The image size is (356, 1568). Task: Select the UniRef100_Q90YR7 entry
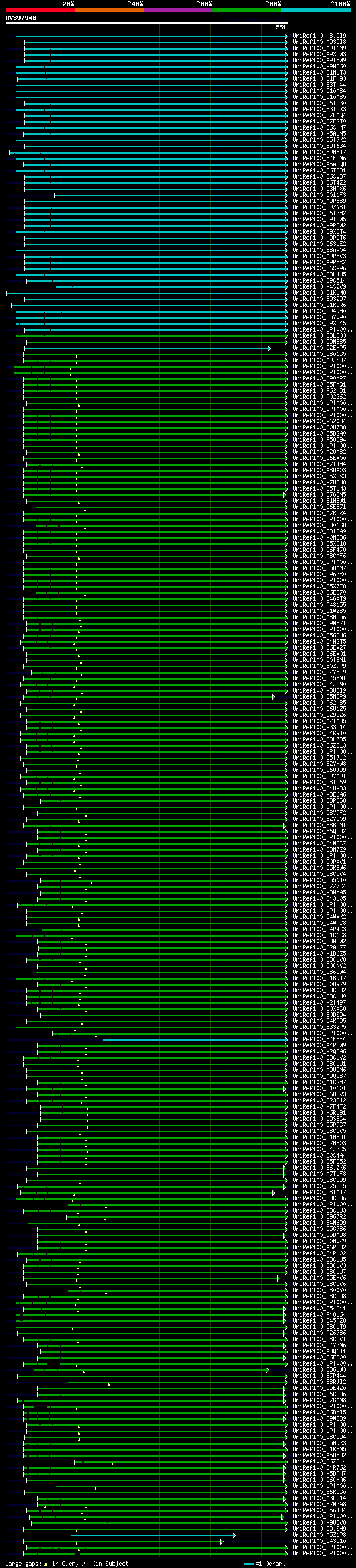click(319, 379)
